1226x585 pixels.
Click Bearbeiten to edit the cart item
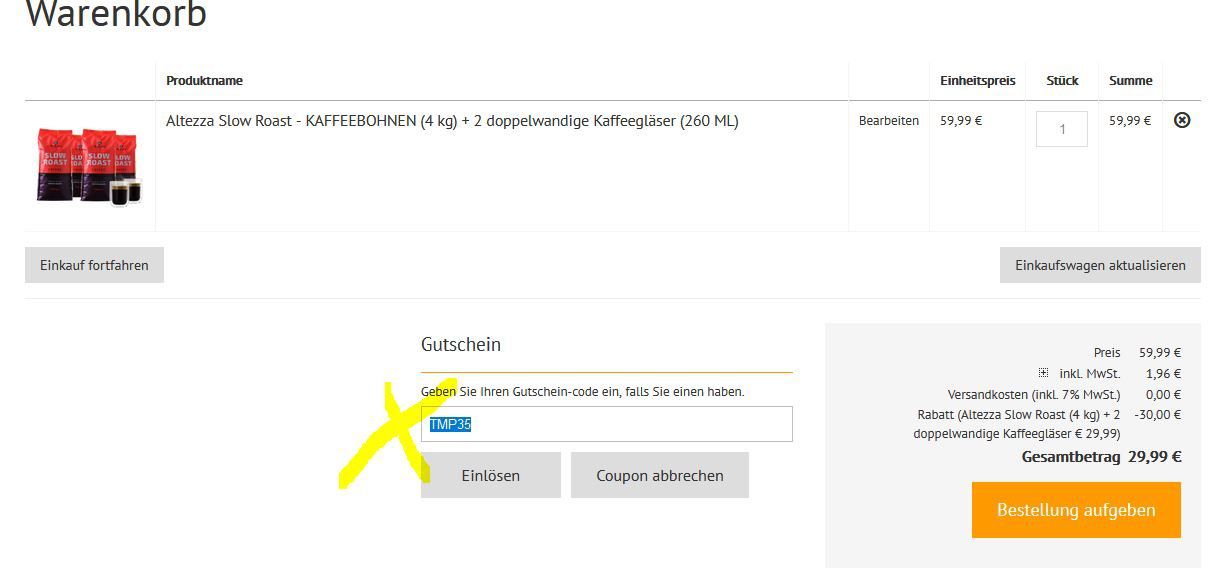click(x=889, y=121)
